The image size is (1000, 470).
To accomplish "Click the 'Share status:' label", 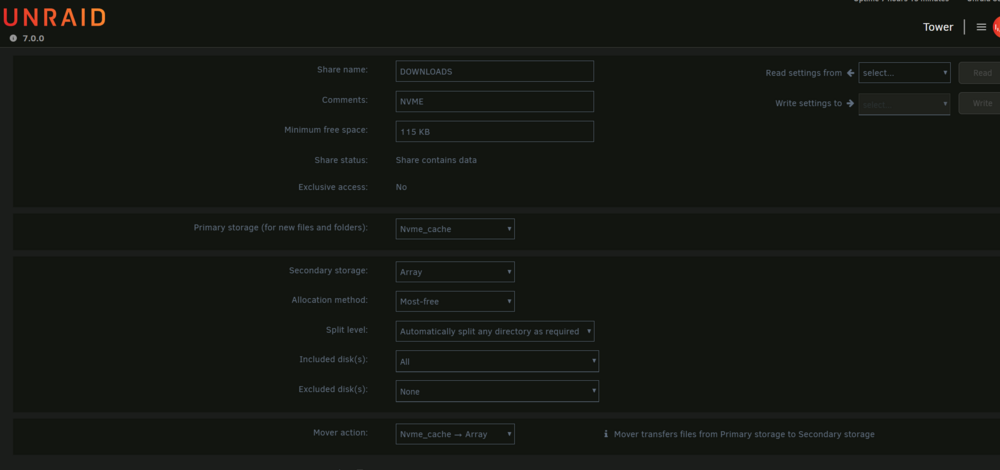I will pyautogui.click(x=341, y=160).
